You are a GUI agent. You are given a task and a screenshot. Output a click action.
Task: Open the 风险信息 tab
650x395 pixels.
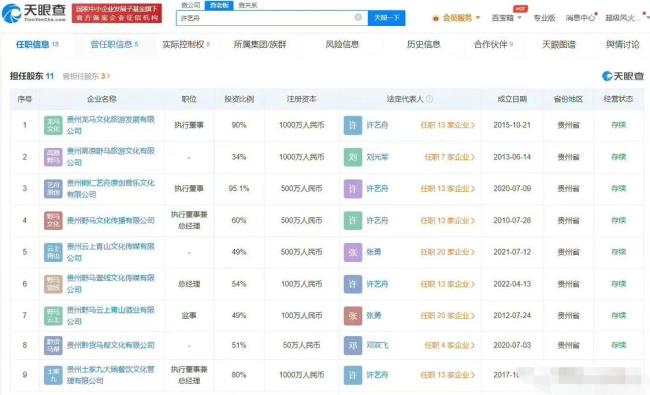[x=342, y=44]
